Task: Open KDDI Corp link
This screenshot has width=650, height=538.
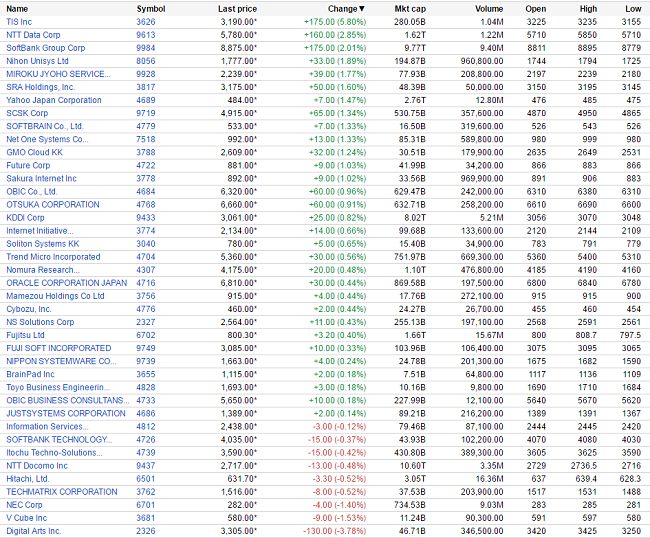Action: click(x=25, y=218)
